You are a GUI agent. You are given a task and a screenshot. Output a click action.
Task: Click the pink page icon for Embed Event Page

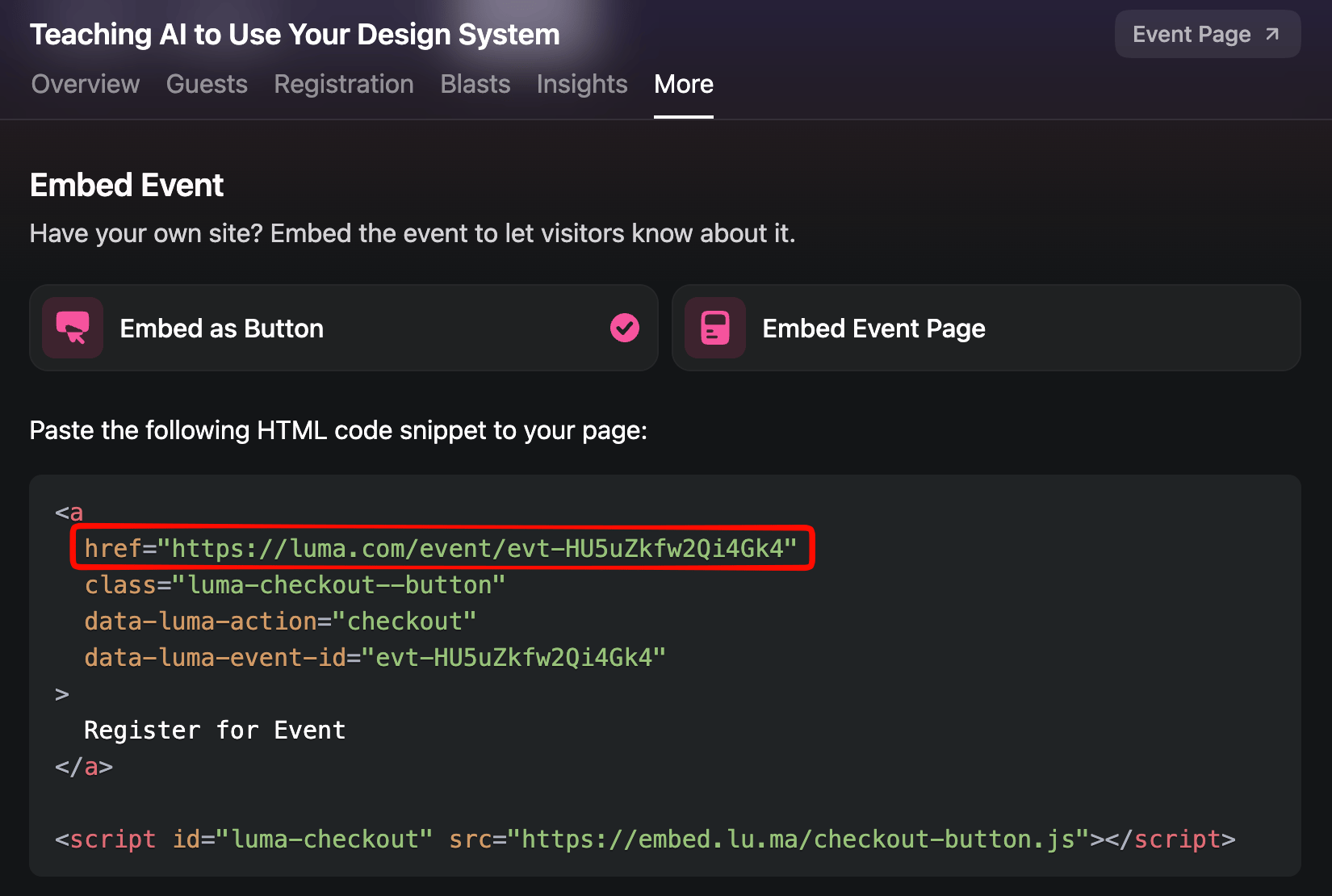[715, 328]
